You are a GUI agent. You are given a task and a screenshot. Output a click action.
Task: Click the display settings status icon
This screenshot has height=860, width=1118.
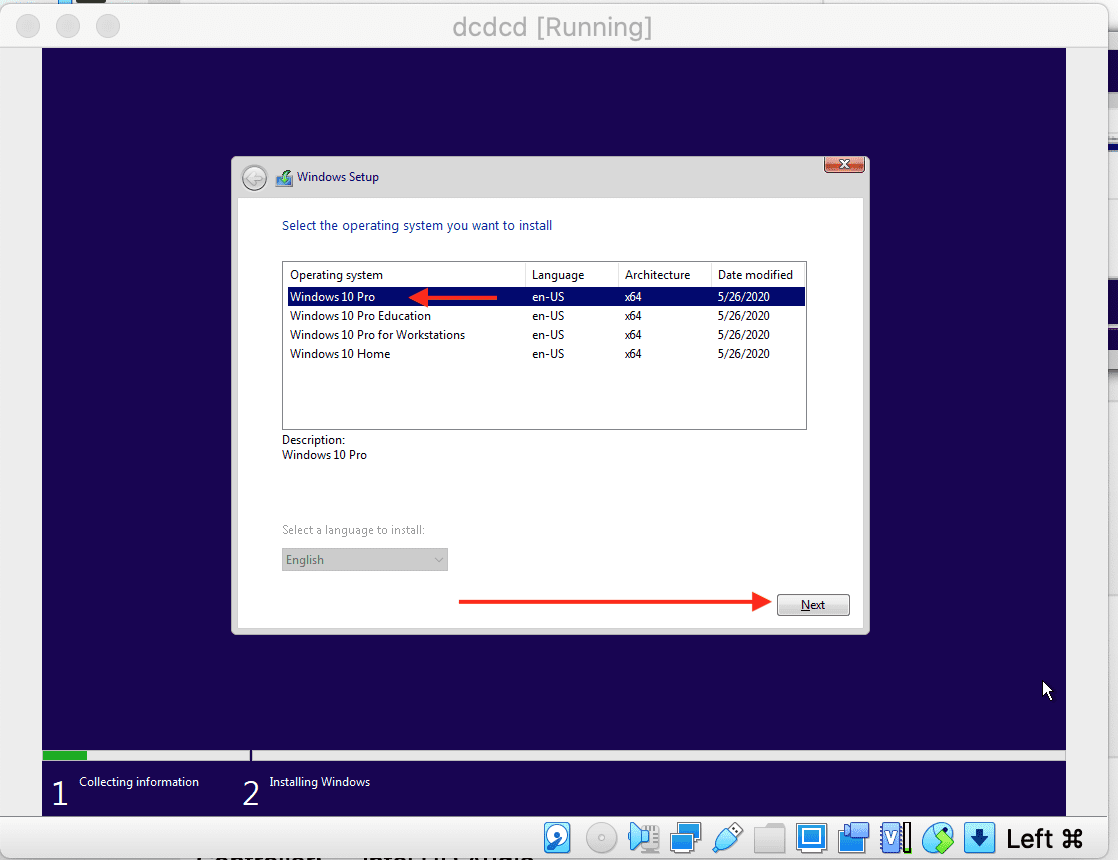[811, 837]
